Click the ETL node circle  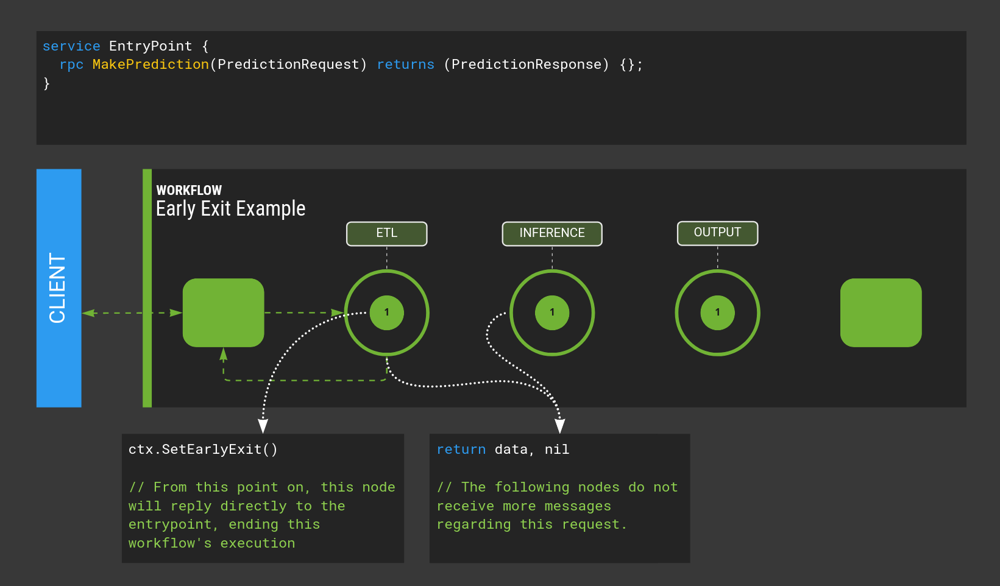coord(386,312)
